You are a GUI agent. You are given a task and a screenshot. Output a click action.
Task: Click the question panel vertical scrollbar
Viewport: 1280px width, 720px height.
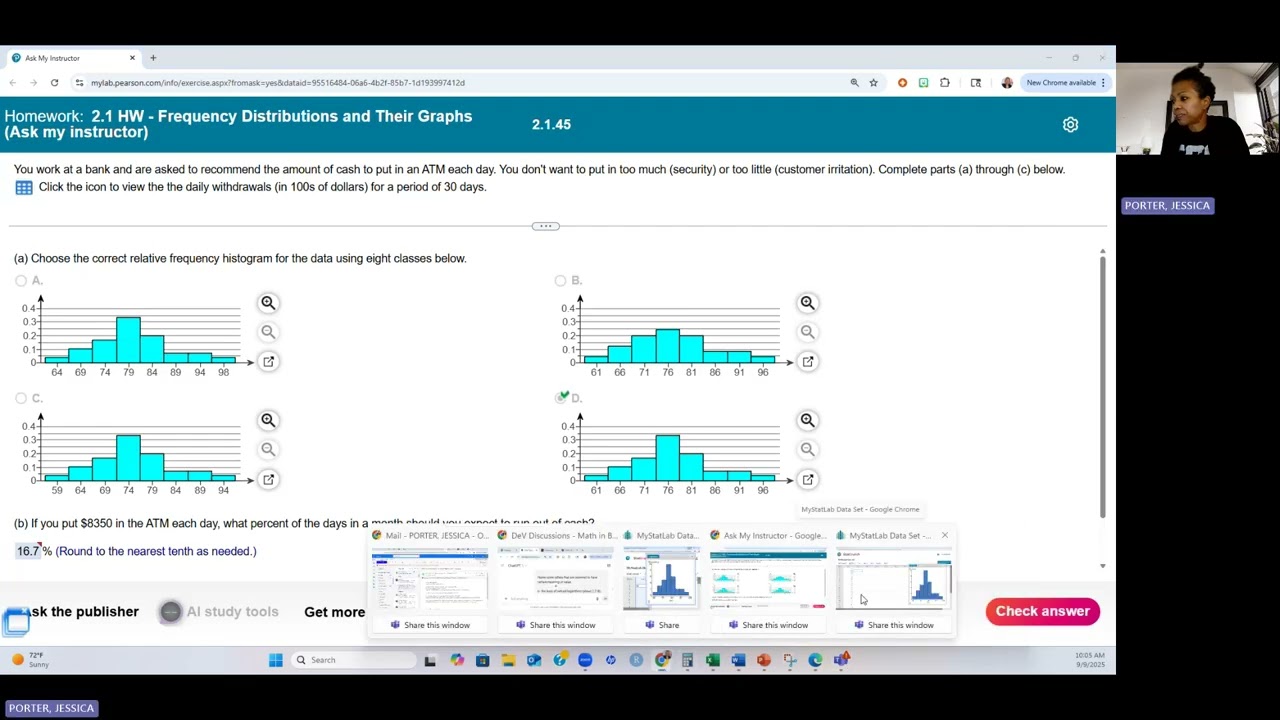[1102, 385]
